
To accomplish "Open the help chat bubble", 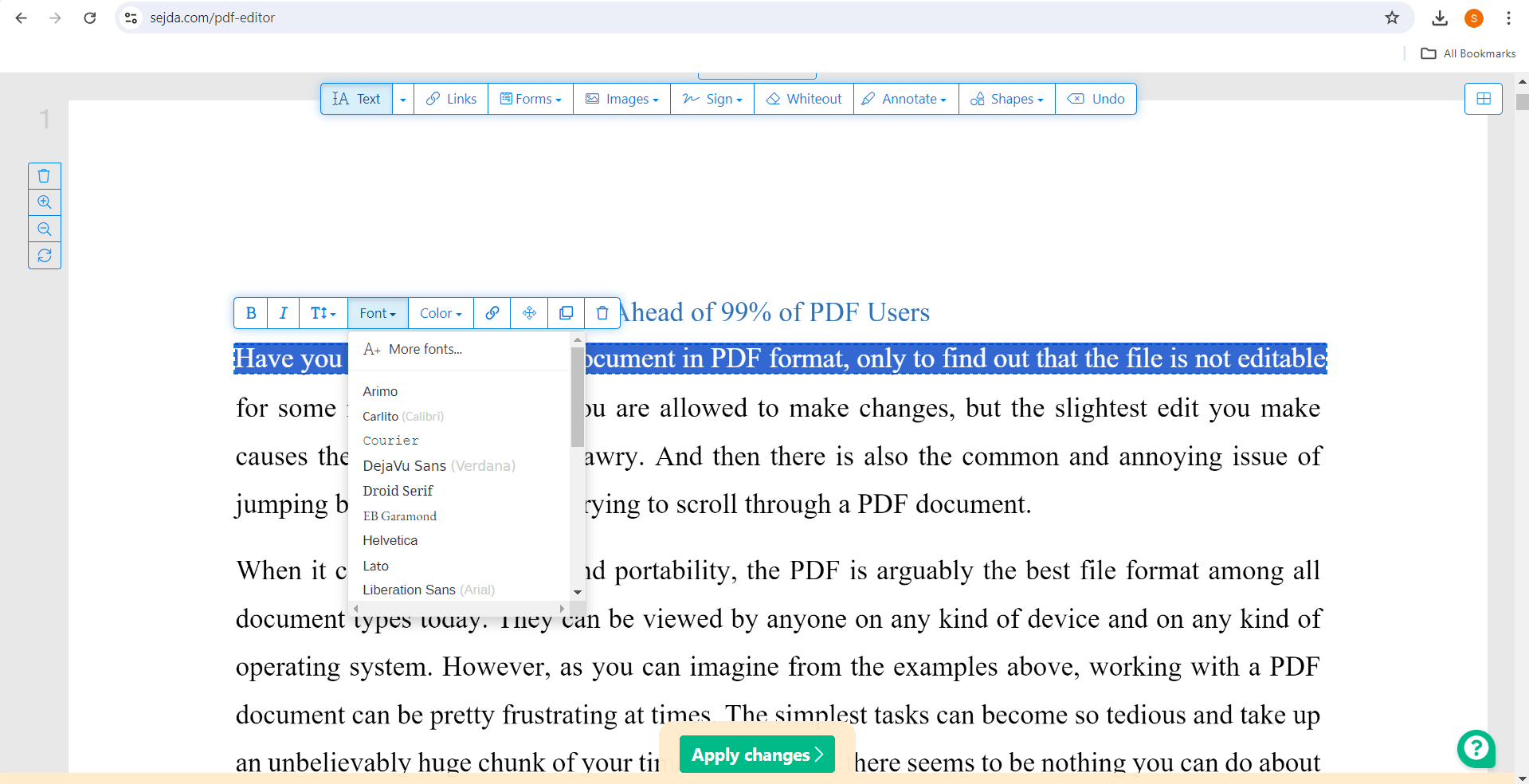I will (x=1476, y=749).
